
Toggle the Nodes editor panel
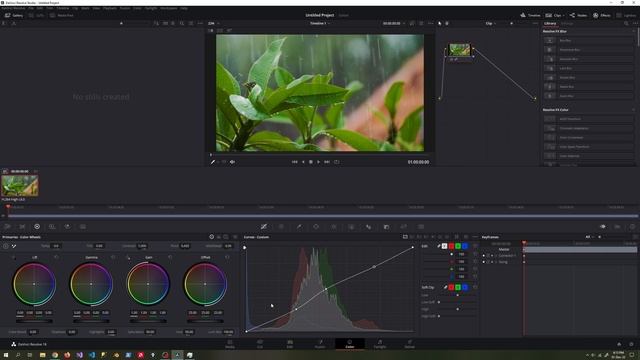coord(578,15)
